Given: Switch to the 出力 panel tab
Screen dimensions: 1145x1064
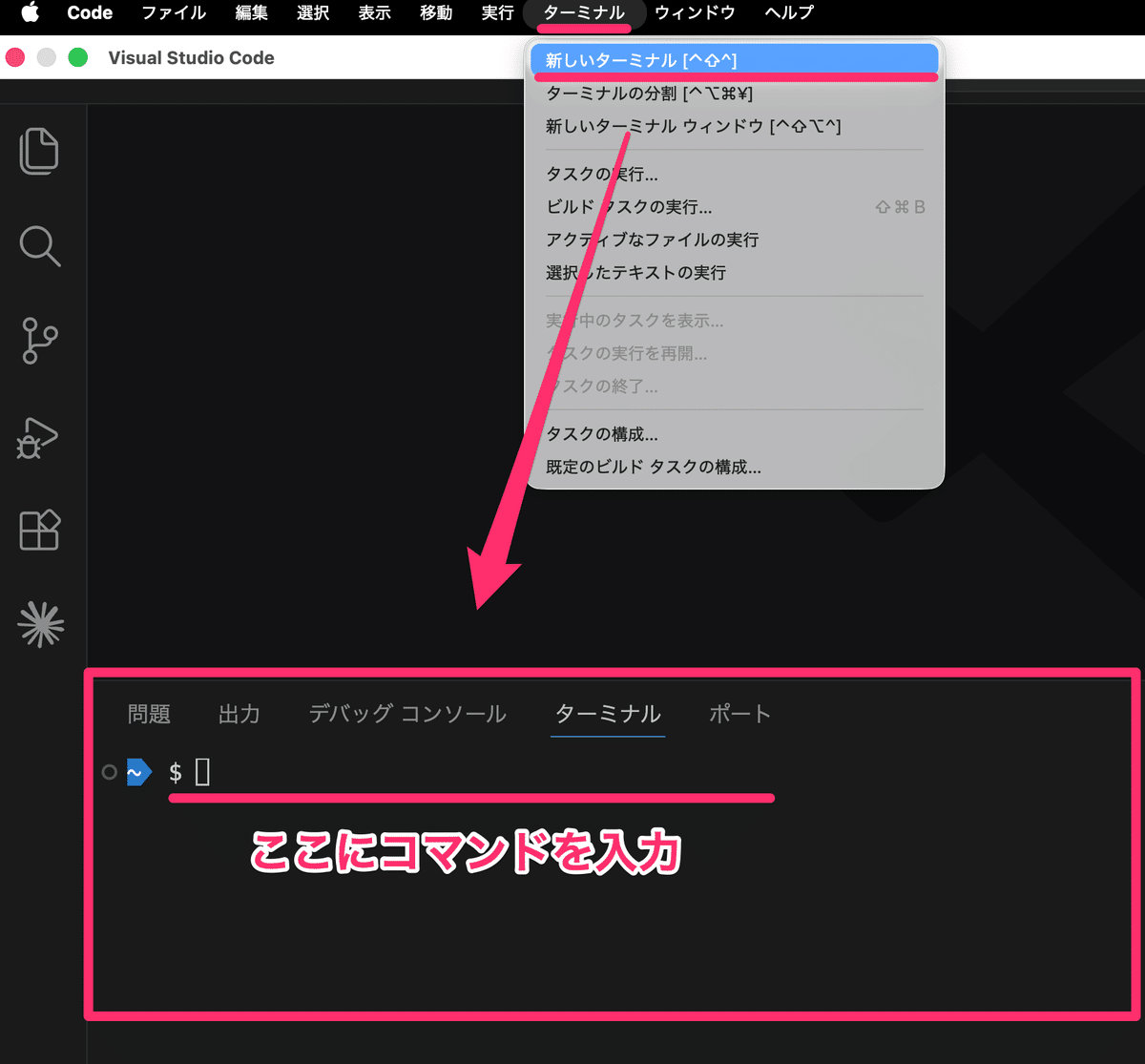Looking at the screenshot, I should (x=239, y=714).
